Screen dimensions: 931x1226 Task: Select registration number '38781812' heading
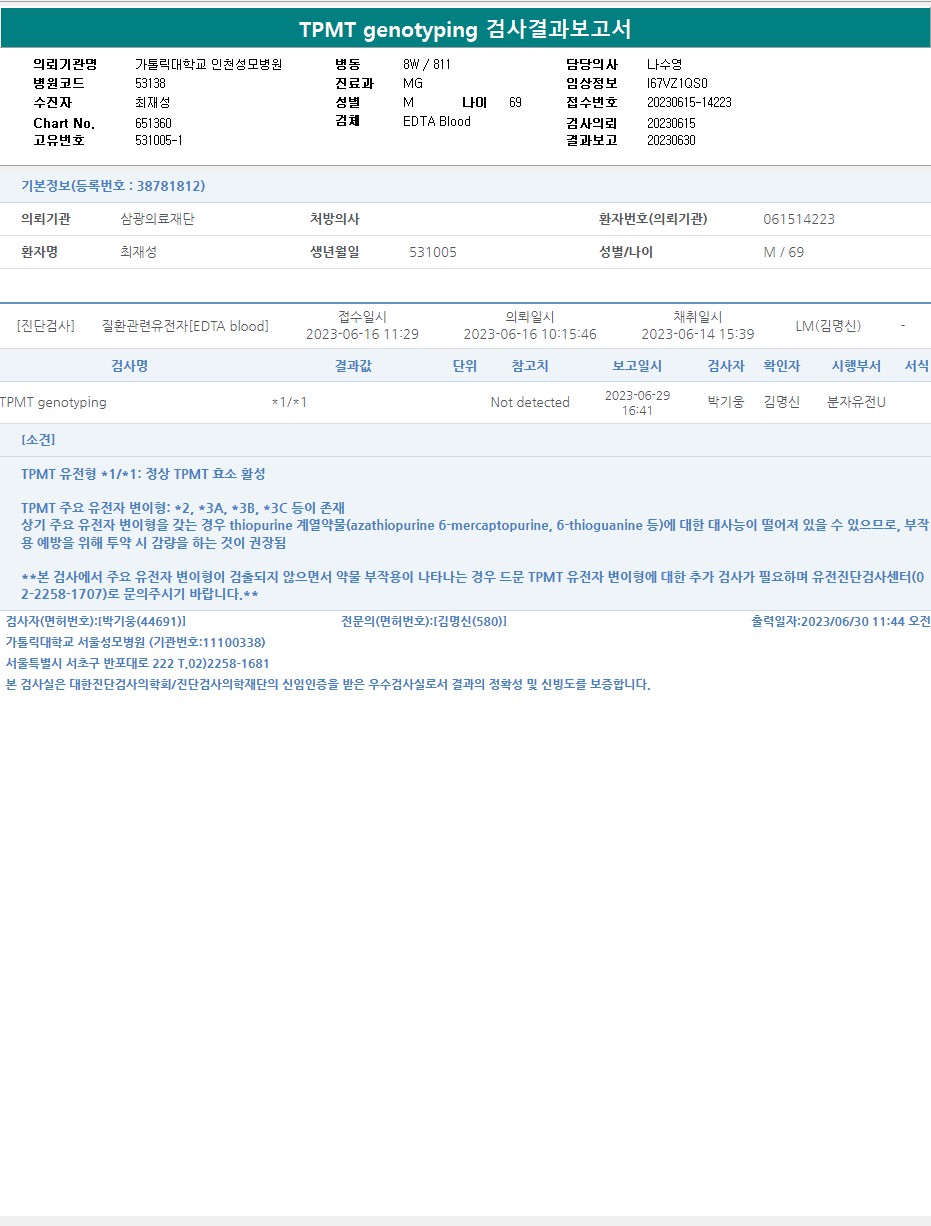click(113, 186)
